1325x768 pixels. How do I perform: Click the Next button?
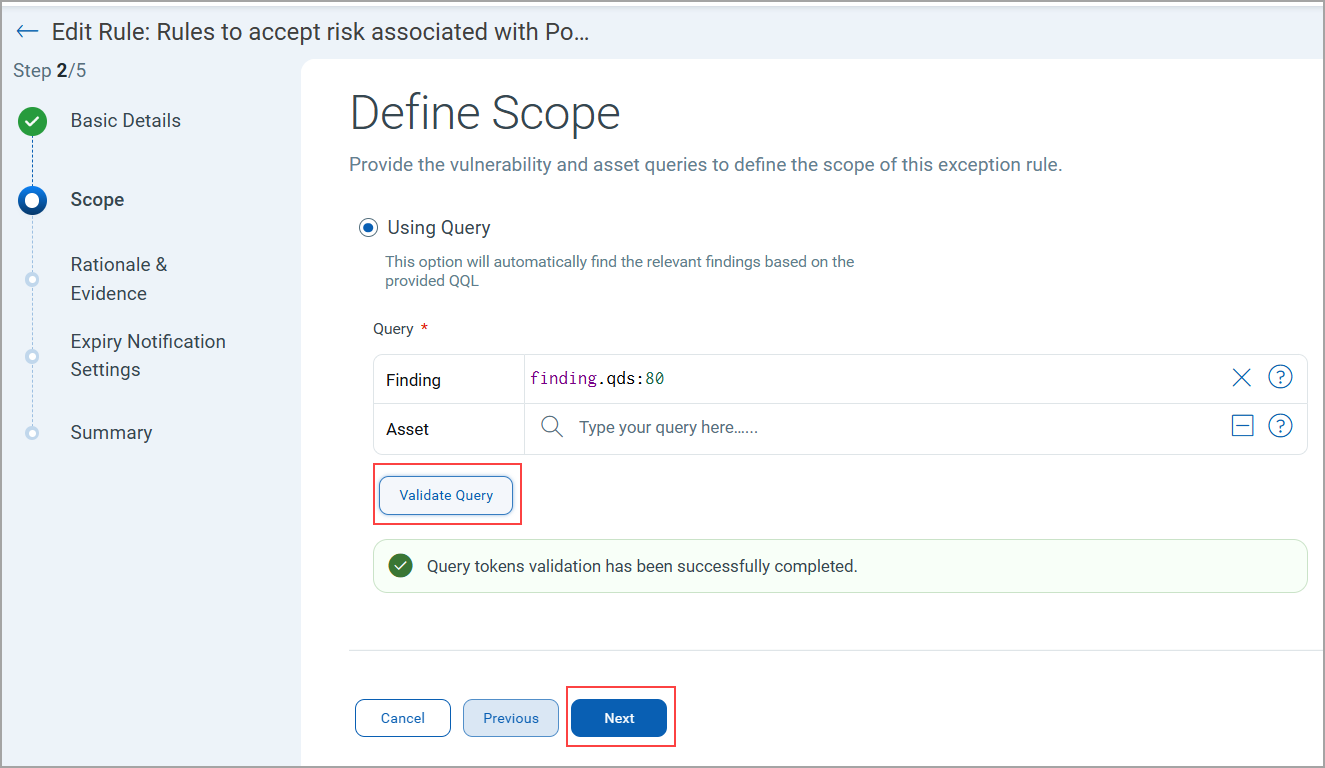click(619, 718)
